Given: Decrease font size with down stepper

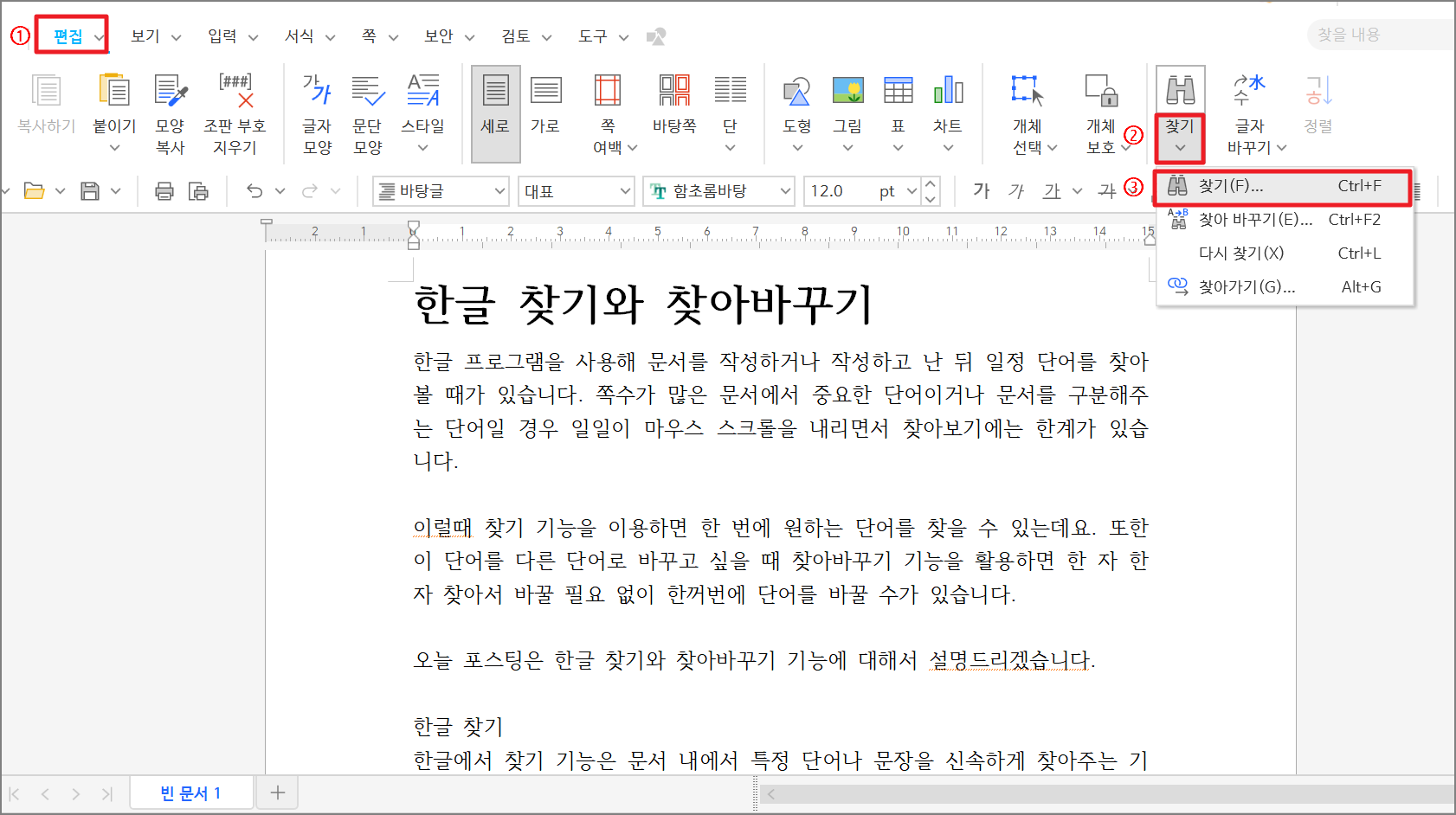Looking at the screenshot, I should click(931, 199).
